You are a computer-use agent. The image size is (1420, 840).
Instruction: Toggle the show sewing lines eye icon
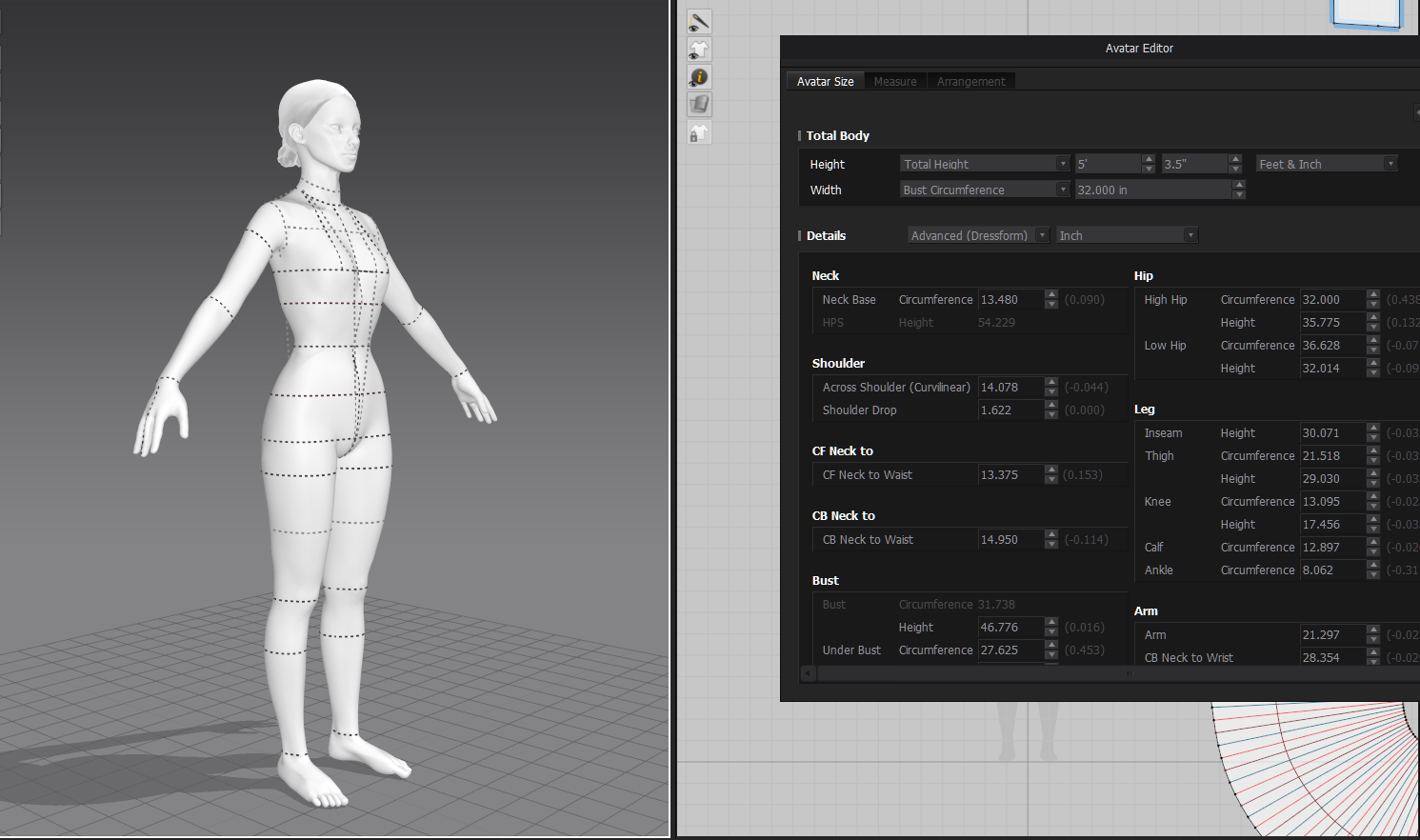coord(699,22)
